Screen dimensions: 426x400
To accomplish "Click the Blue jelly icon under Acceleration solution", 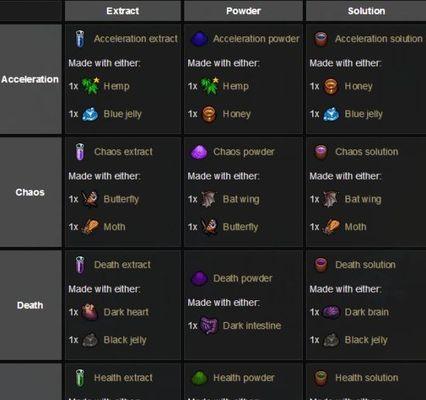I will (x=331, y=114).
